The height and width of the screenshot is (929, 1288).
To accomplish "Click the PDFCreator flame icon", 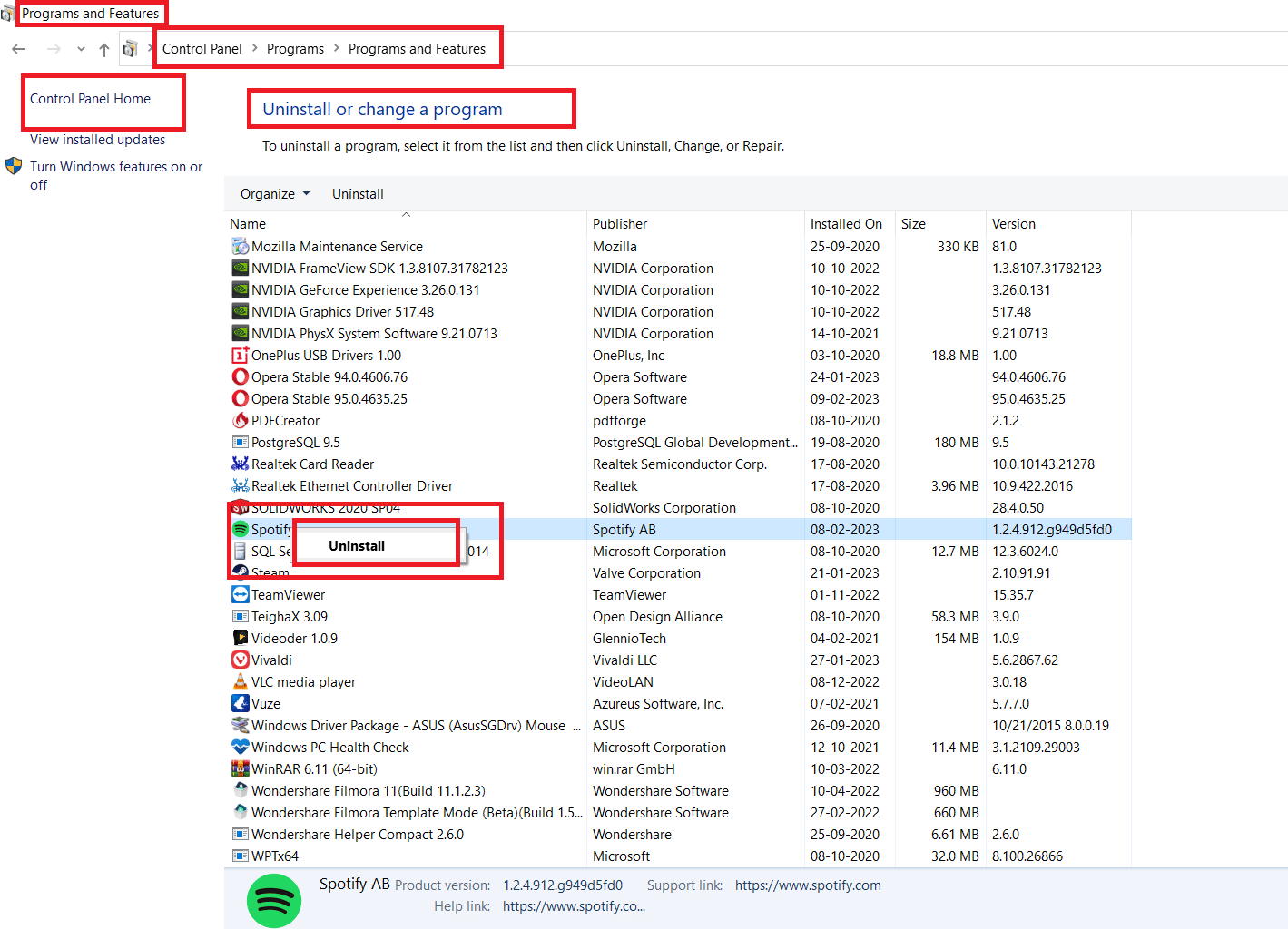I will [x=241, y=421].
